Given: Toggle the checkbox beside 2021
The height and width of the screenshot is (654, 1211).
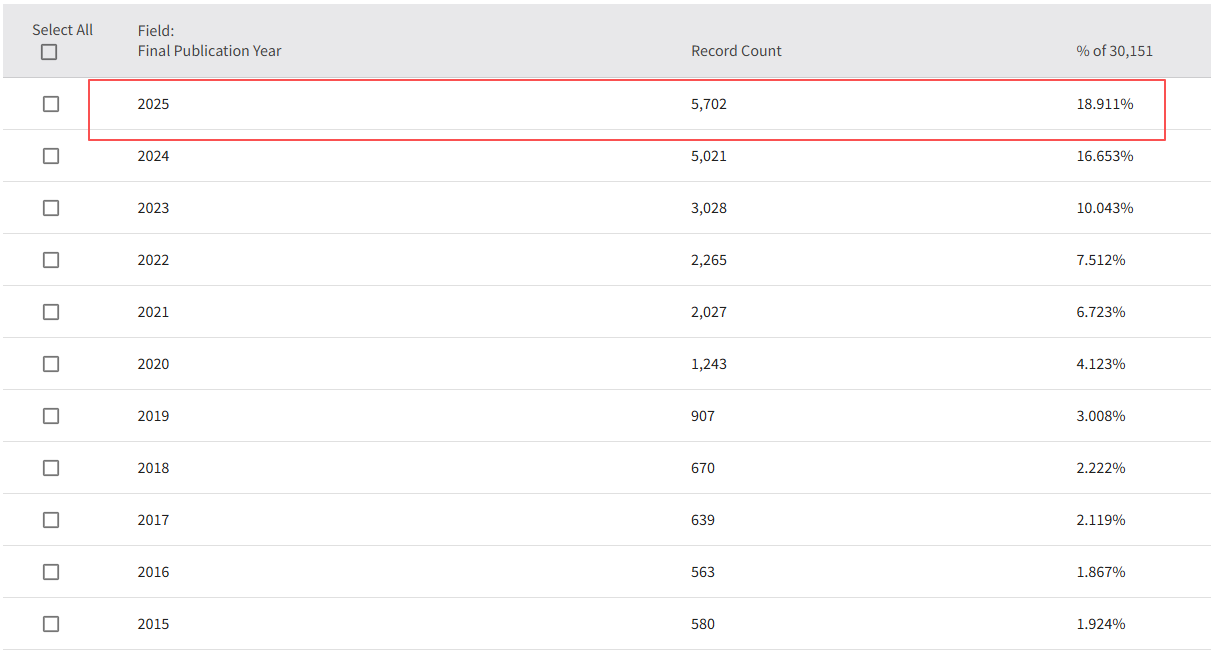Looking at the screenshot, I should click(51, 312).
